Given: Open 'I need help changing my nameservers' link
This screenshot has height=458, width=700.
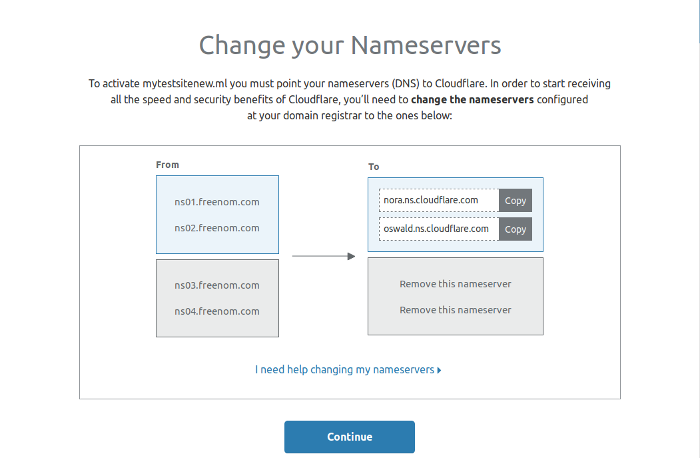Looking at the screenshot, I should coord(348,370).
